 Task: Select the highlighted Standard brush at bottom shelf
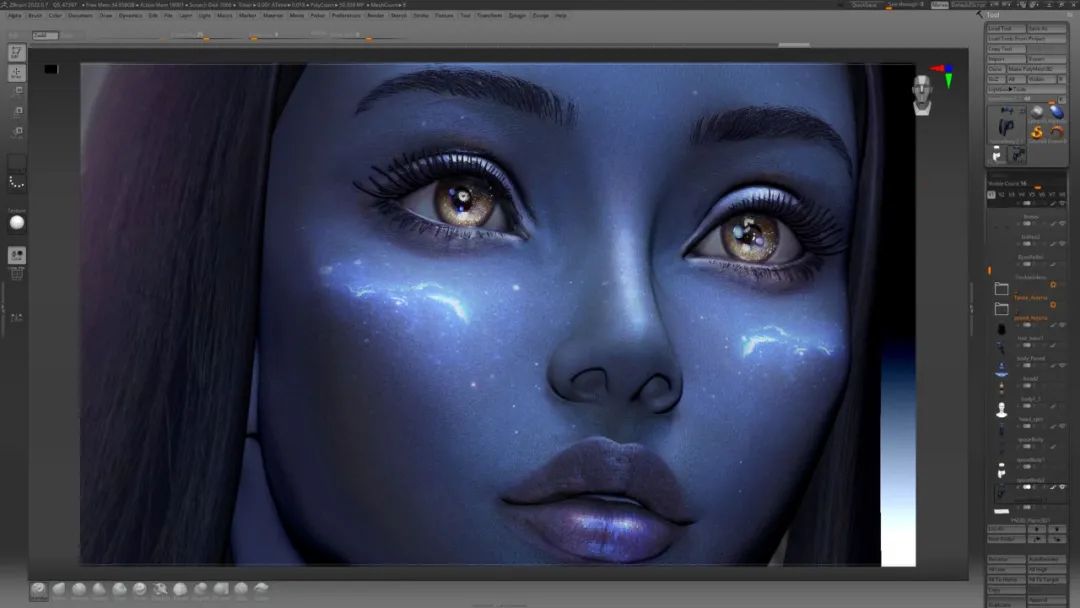click(39, 590)
